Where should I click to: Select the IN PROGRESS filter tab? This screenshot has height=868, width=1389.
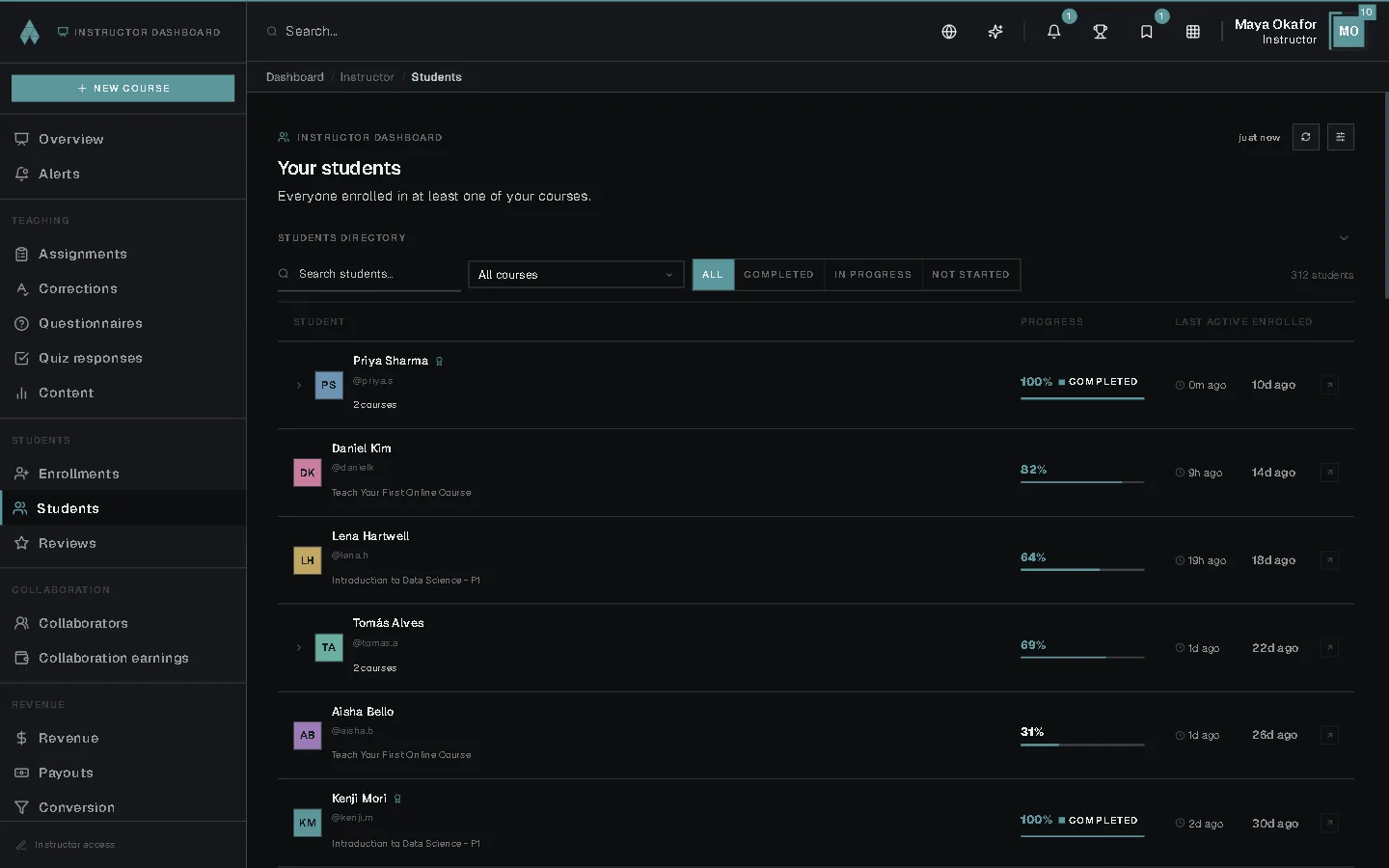(873, 275)
